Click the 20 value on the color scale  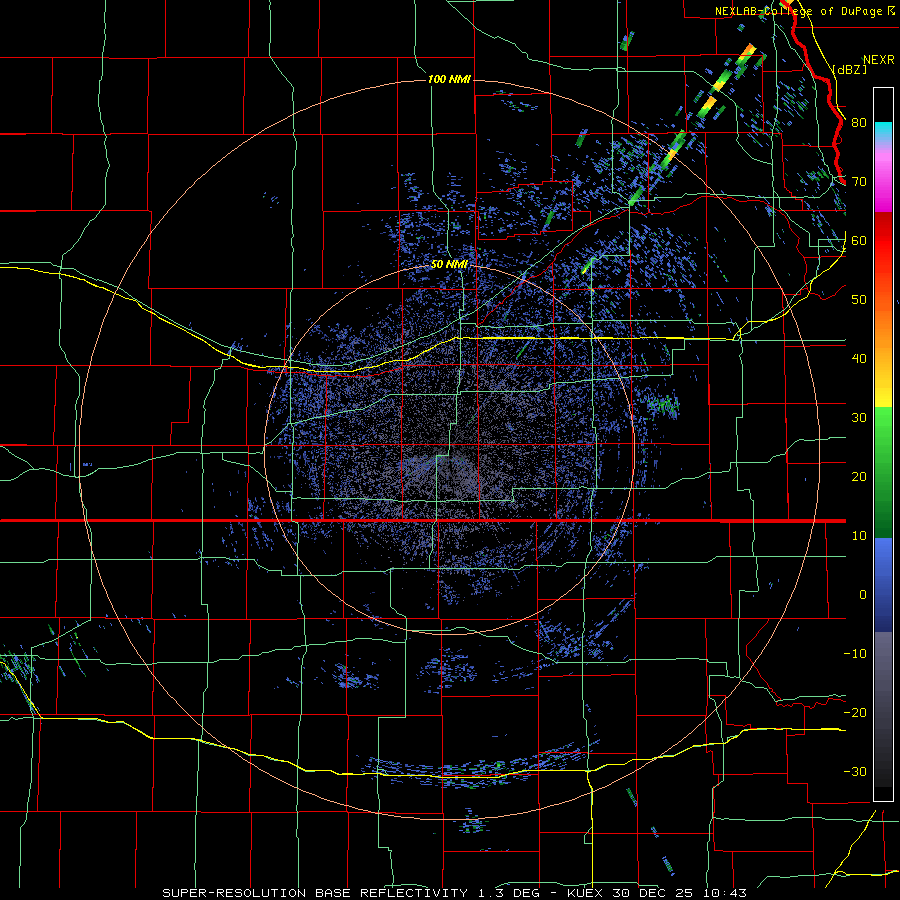coord(859,476)
